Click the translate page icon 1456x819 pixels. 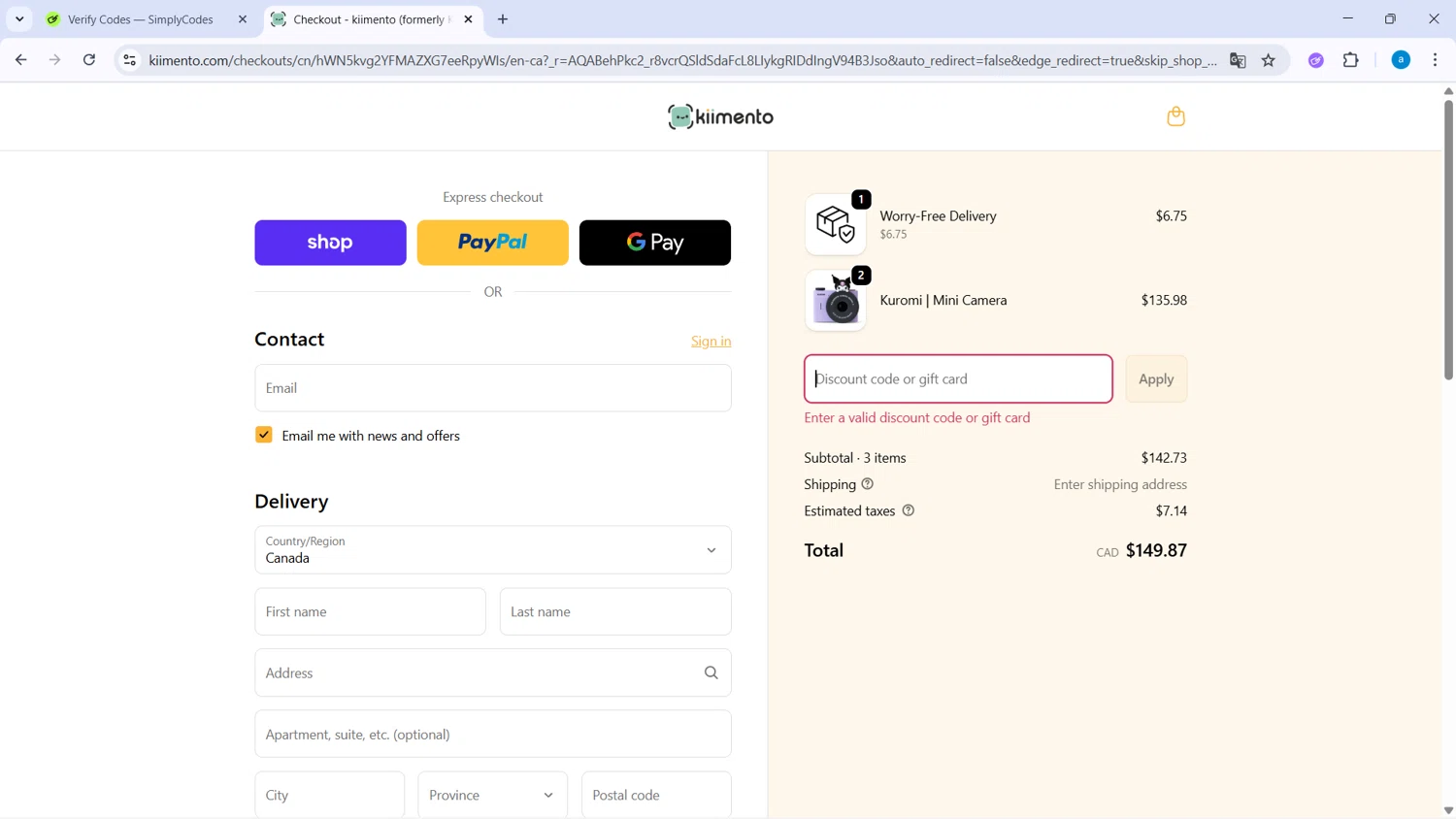[x=1238, y=60]
